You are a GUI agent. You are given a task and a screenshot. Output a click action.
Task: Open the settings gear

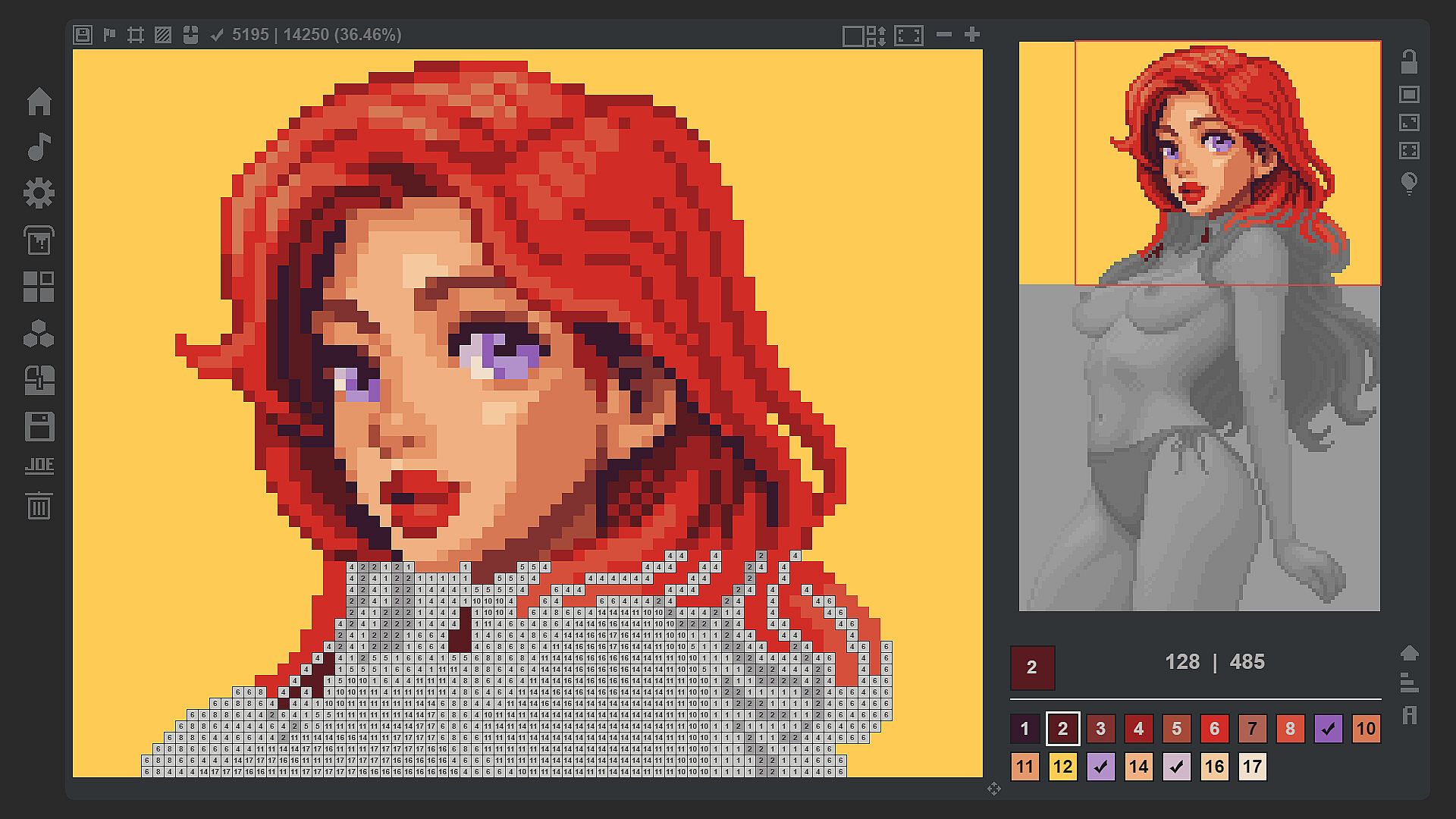(x=39, y=193)
